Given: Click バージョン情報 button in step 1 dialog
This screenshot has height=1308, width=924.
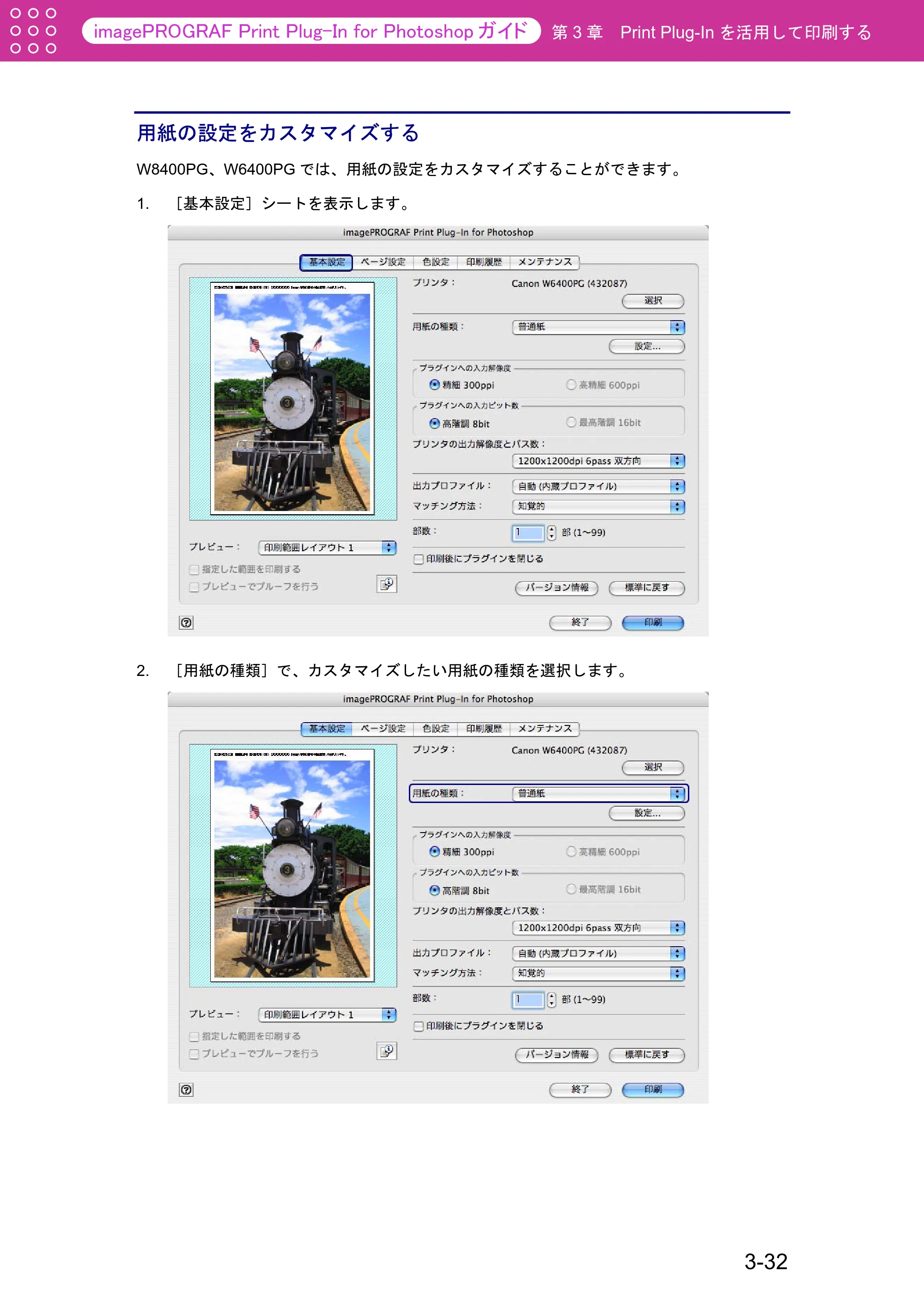Looking at the screenshot, I should tap(557, 588).
